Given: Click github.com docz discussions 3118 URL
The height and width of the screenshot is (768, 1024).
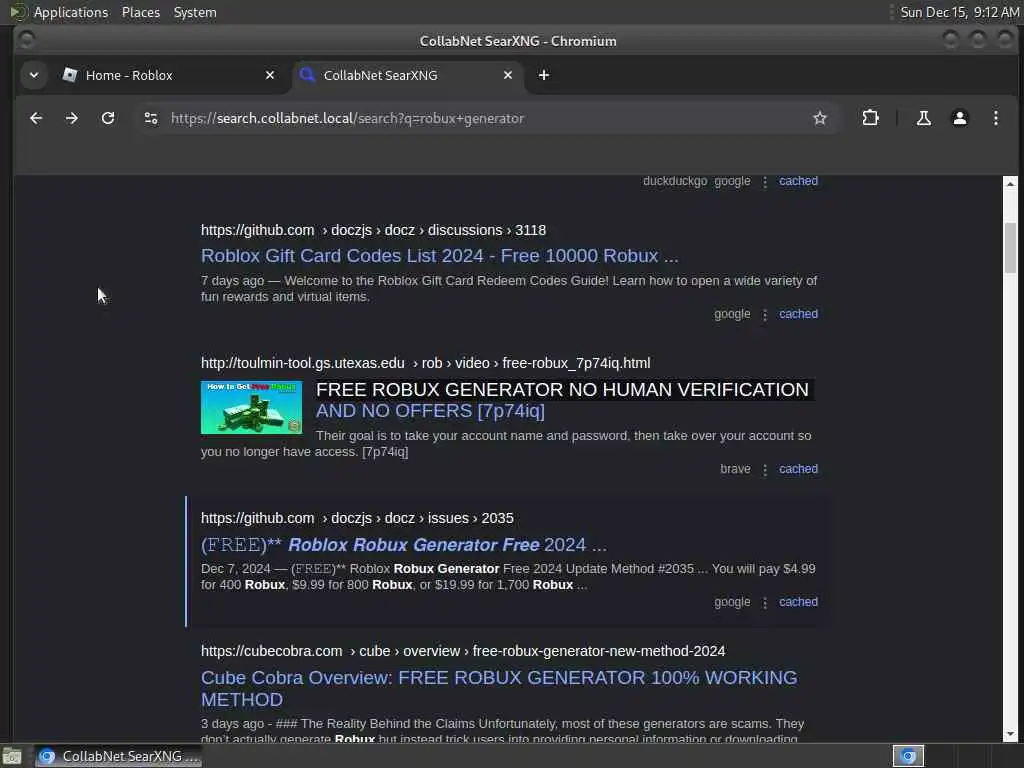Looking at the screenshot, I should [x=373, y=231].
